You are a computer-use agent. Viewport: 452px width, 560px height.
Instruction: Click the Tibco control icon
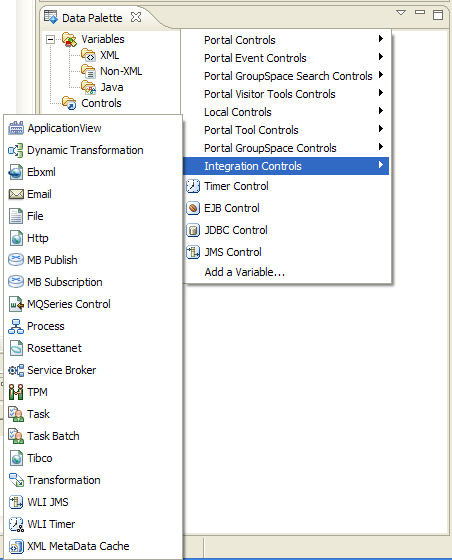16,458
